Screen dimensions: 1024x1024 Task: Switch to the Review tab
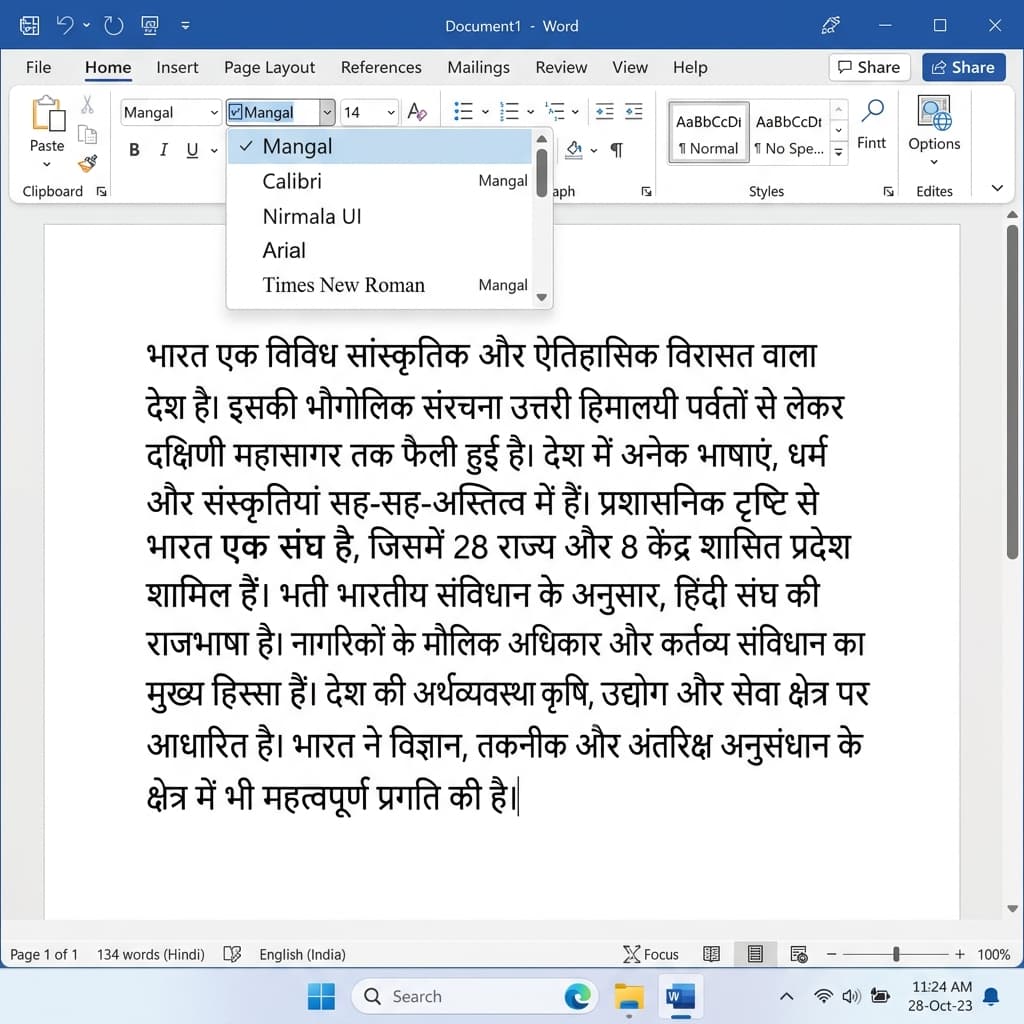561,67
